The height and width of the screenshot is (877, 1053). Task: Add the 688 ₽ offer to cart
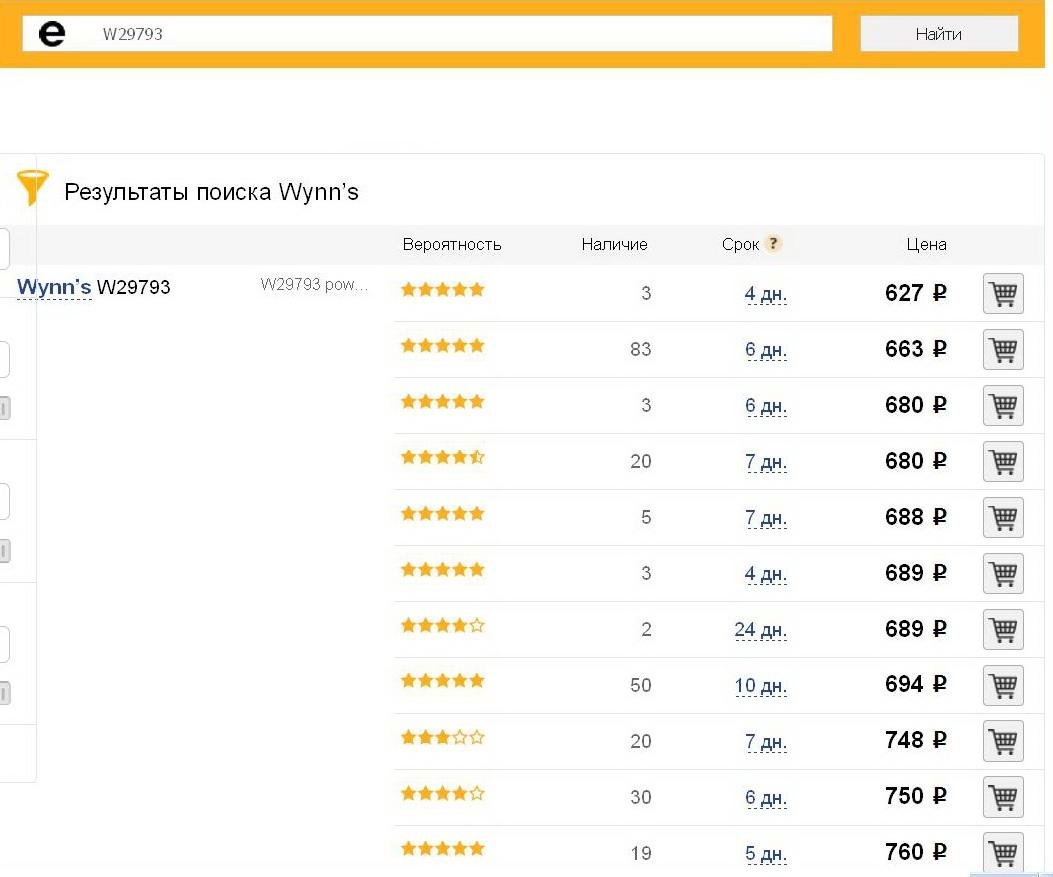point(1003,517)
